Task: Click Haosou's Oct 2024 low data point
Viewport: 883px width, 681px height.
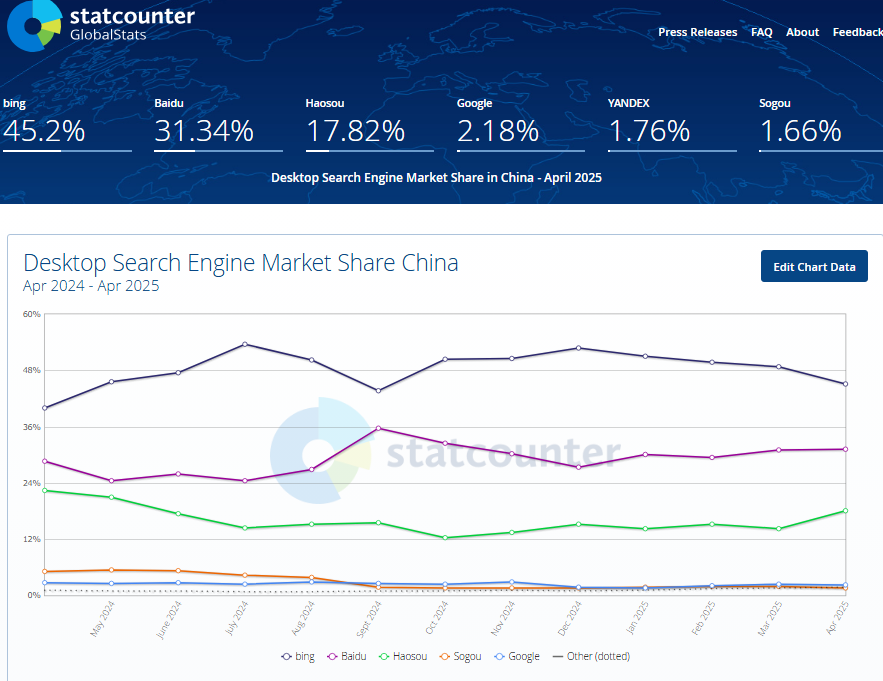Action: click(445, 538)
